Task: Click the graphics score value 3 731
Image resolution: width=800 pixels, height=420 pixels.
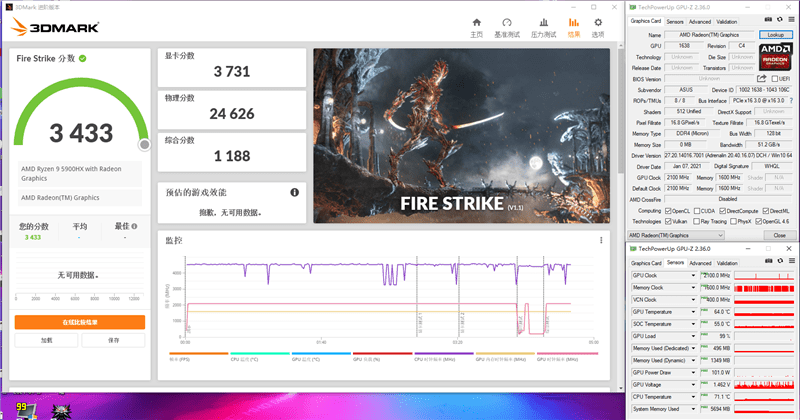Action: point(232,72)
